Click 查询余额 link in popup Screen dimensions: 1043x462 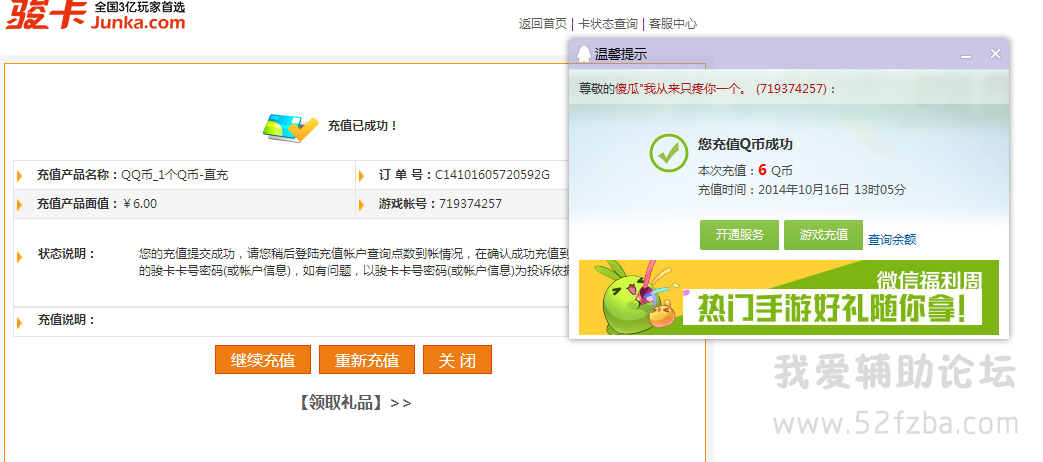[892, 239]
